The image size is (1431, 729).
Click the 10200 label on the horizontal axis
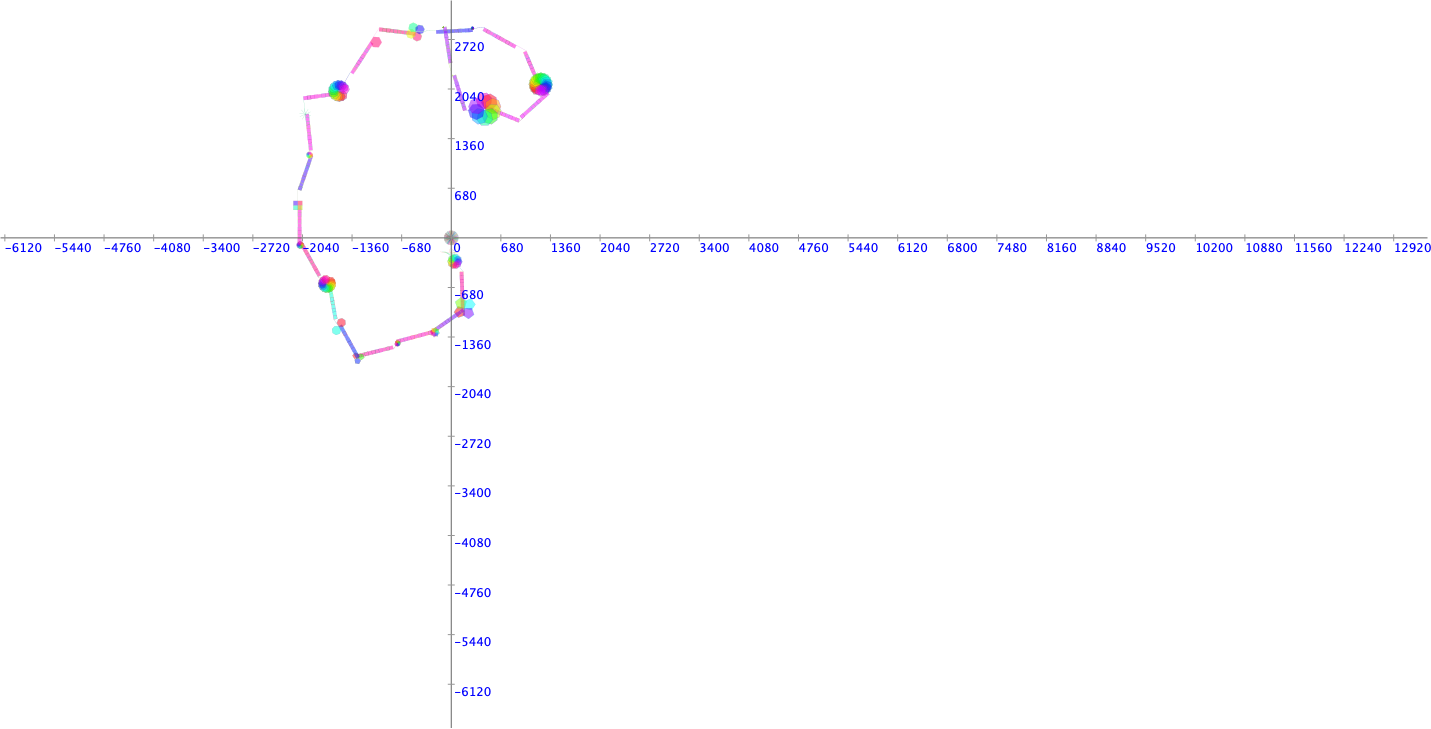point(1214,248)
